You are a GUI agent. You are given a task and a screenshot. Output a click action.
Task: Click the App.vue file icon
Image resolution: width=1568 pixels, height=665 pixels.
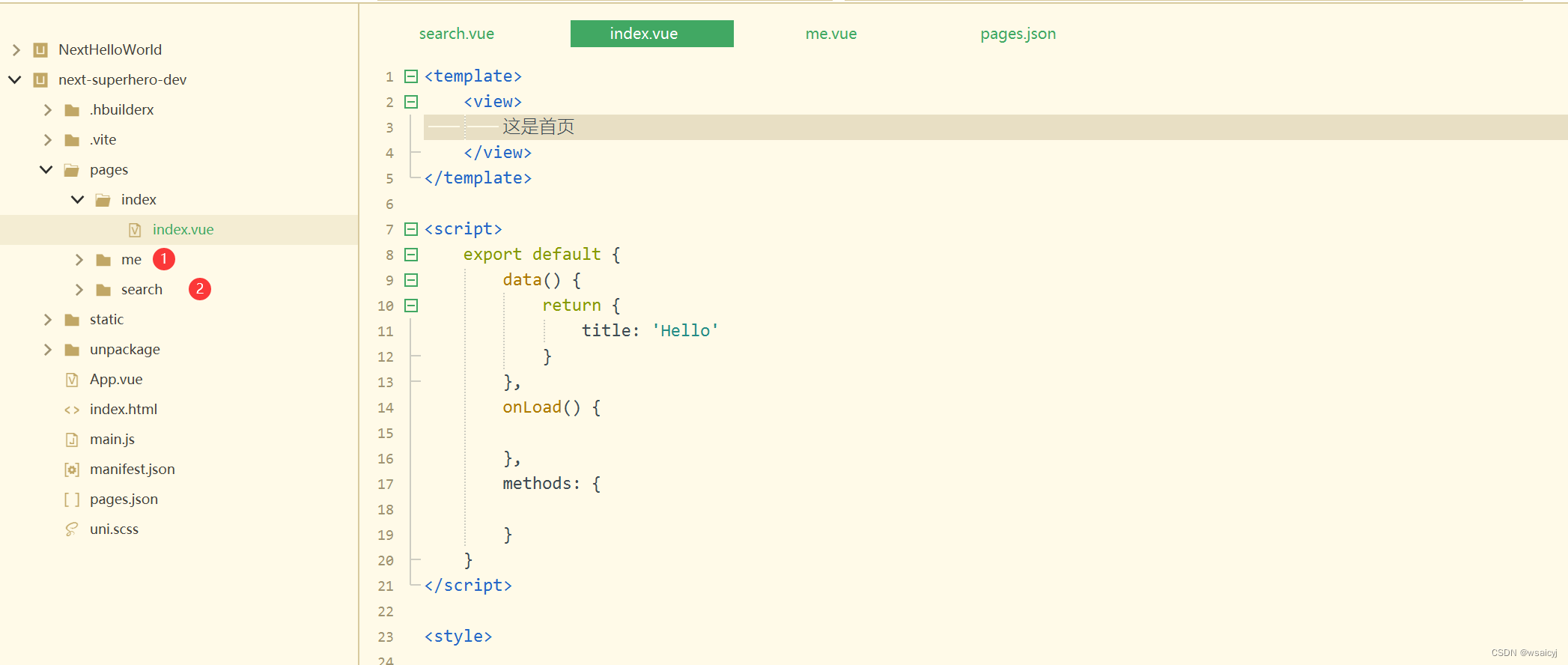72,380
